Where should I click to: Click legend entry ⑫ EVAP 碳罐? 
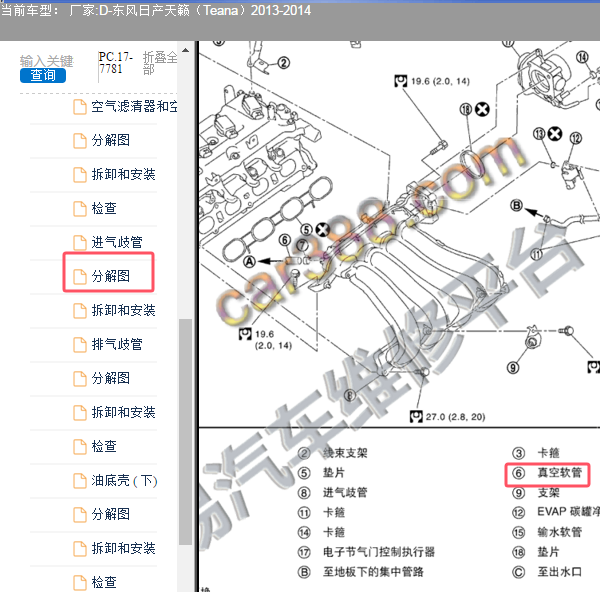click(x=556, y=512)
